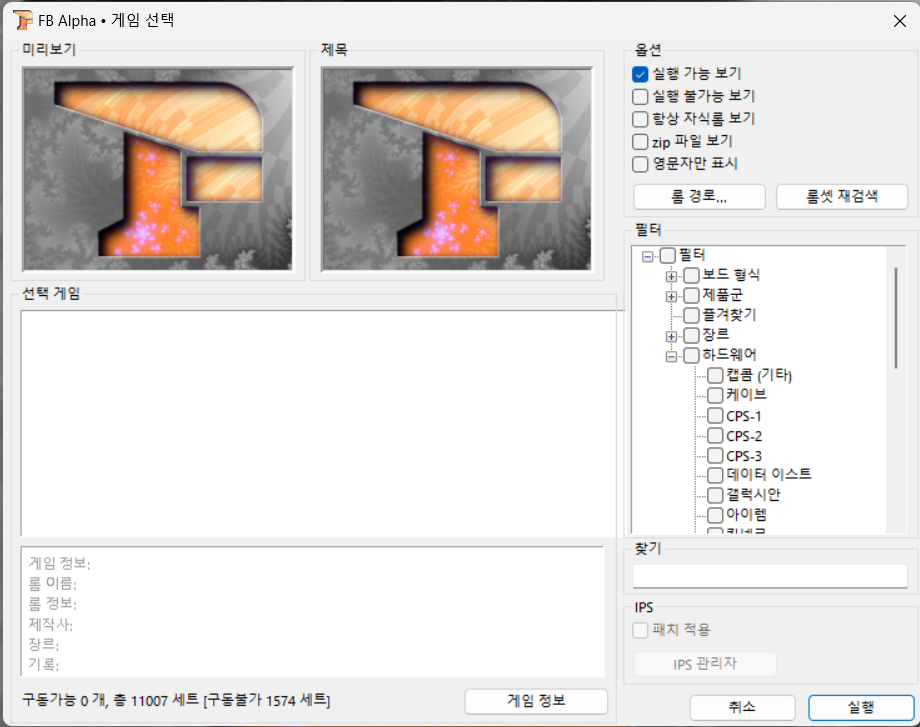Check the root 필터 tree checkbox
The image size is (920, 727).
667,256
